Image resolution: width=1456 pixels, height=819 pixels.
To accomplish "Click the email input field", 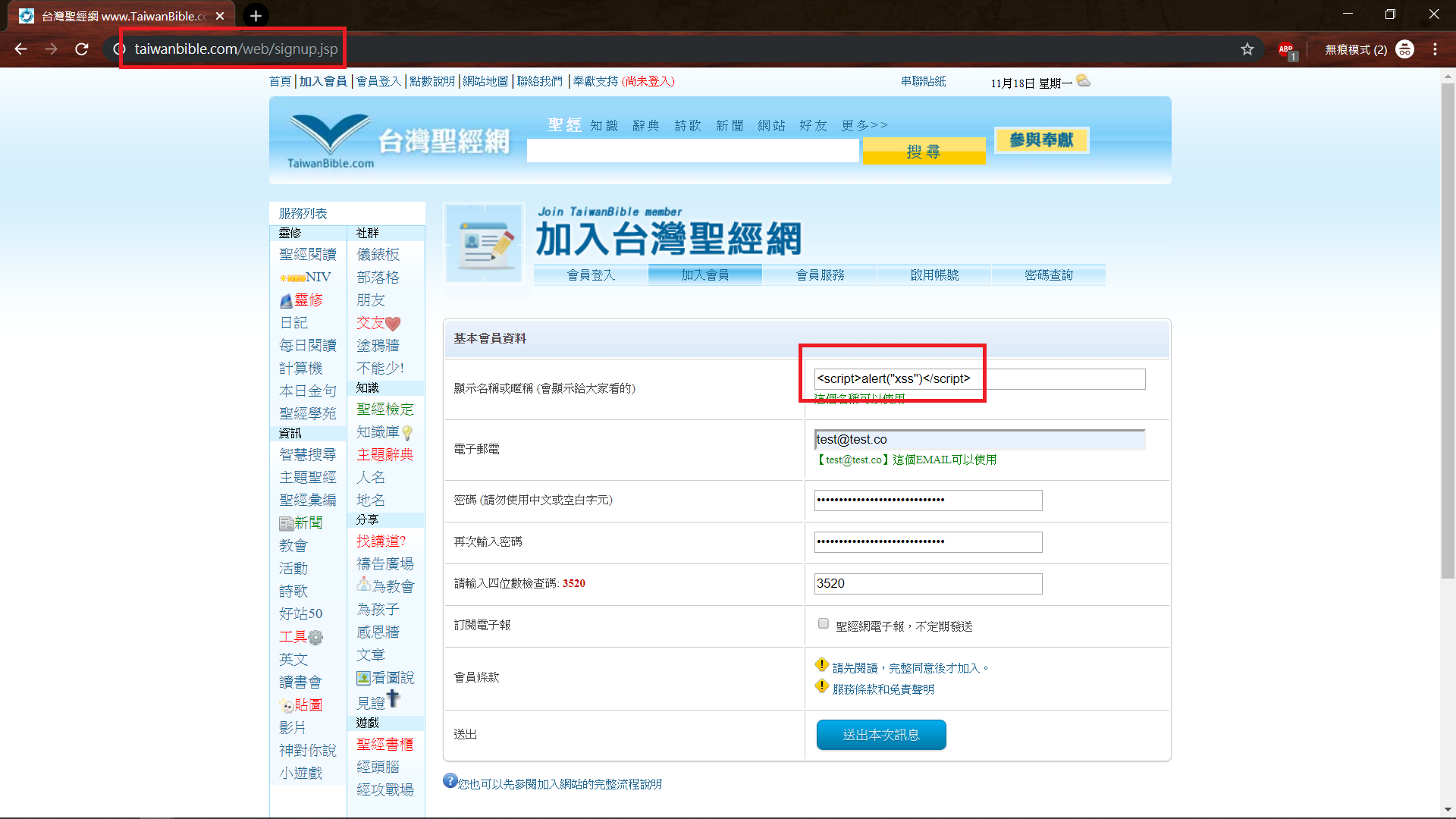I will click(x=980, y=440).
